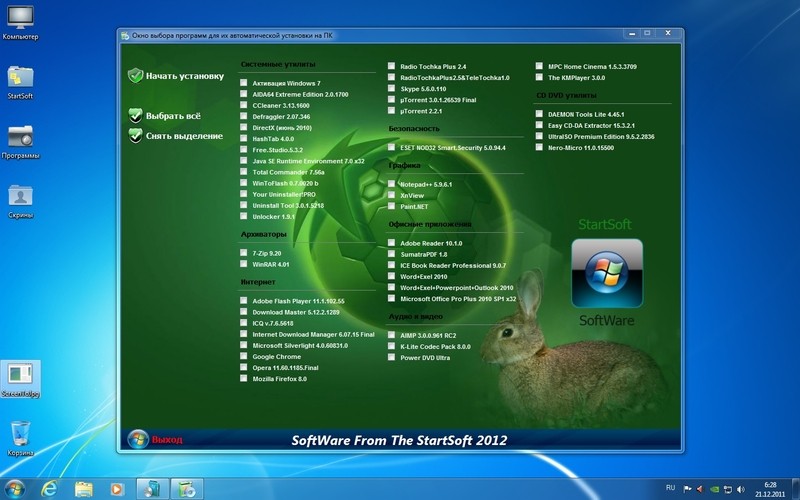
Task: Click the installer window's title bar icon
Action: (125, 35)
